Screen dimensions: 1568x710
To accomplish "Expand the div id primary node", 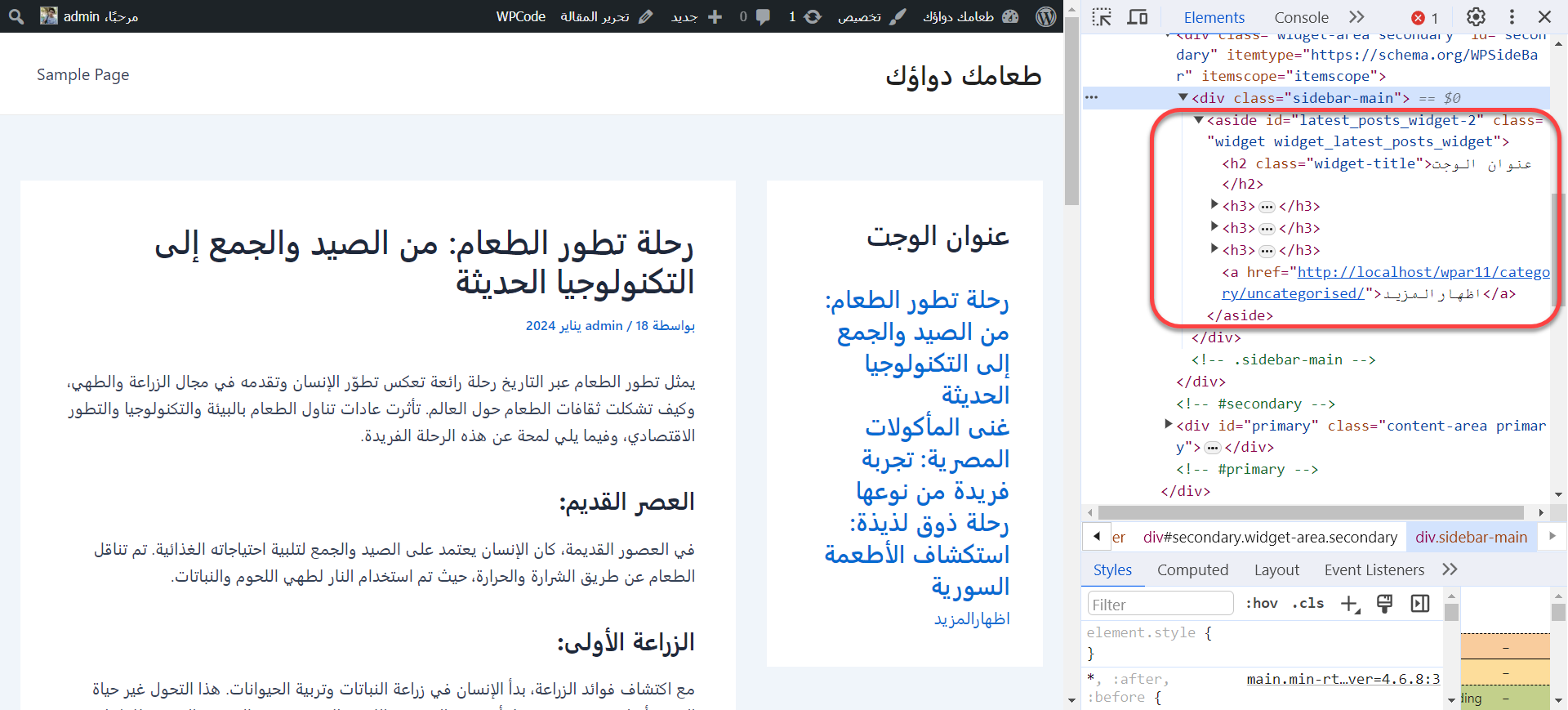I will point(1168,425).
